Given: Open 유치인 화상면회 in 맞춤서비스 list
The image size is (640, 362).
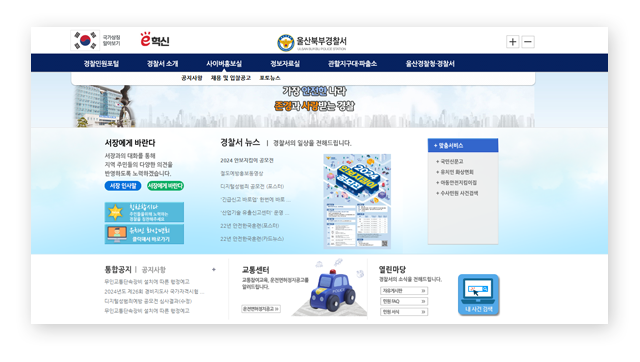Looking at the screenshot, I should click(x=455, y=172).
